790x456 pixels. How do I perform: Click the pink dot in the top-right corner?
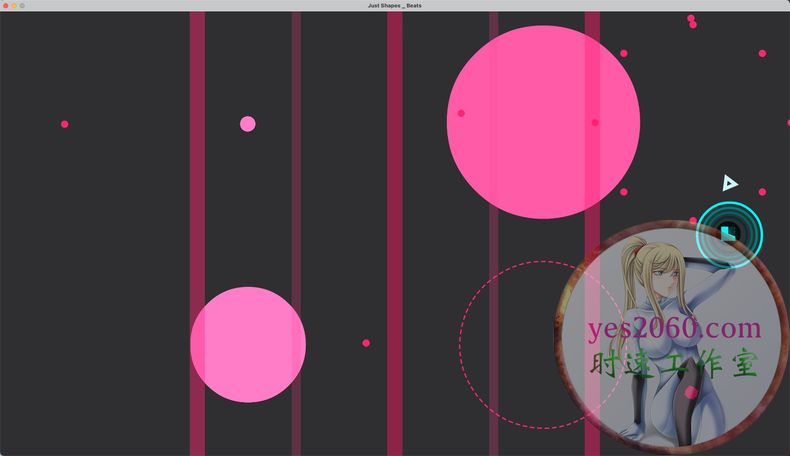click(762, 53)
